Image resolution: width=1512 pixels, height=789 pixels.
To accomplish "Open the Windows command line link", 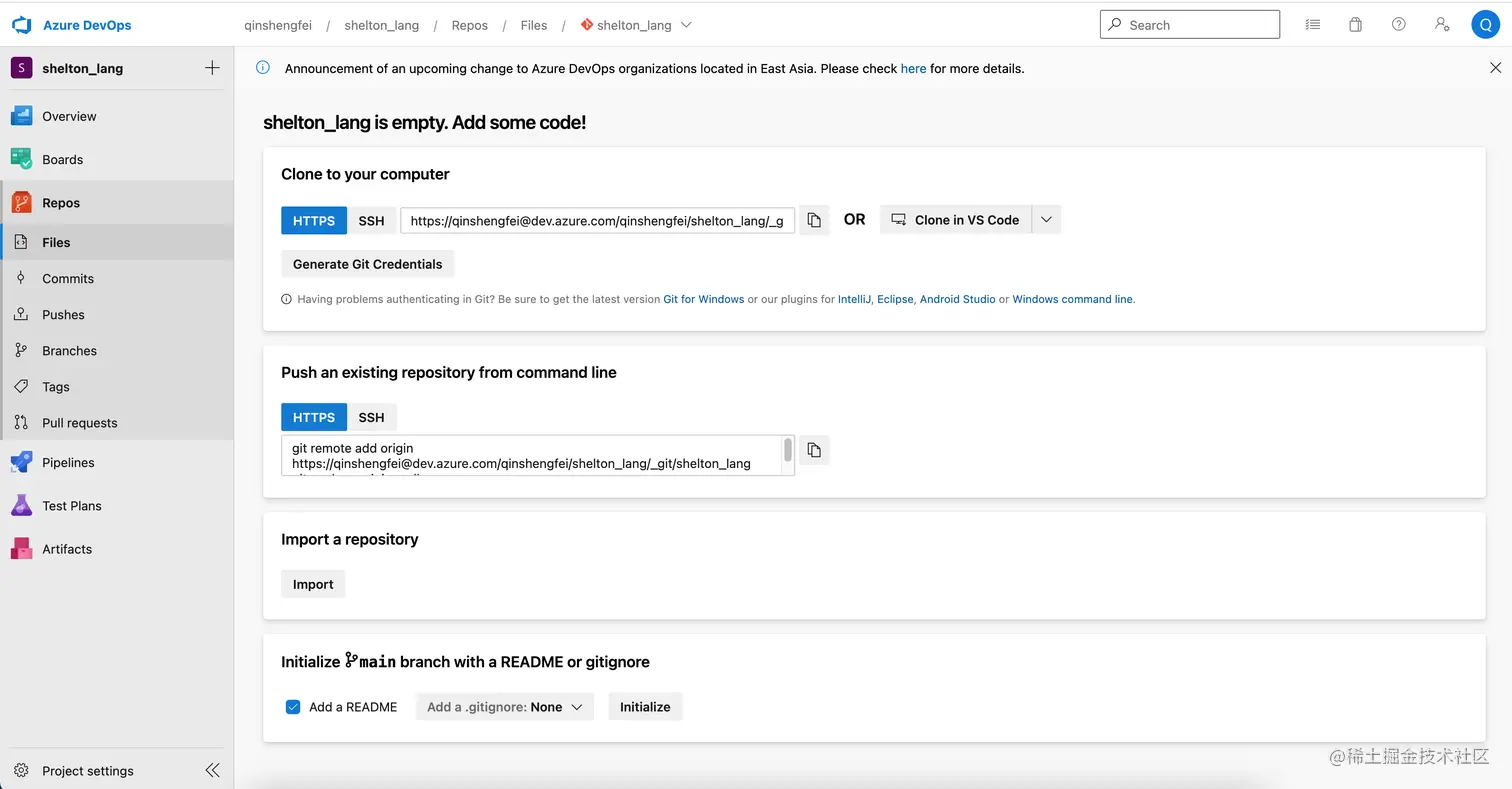I will point(1073,299).
